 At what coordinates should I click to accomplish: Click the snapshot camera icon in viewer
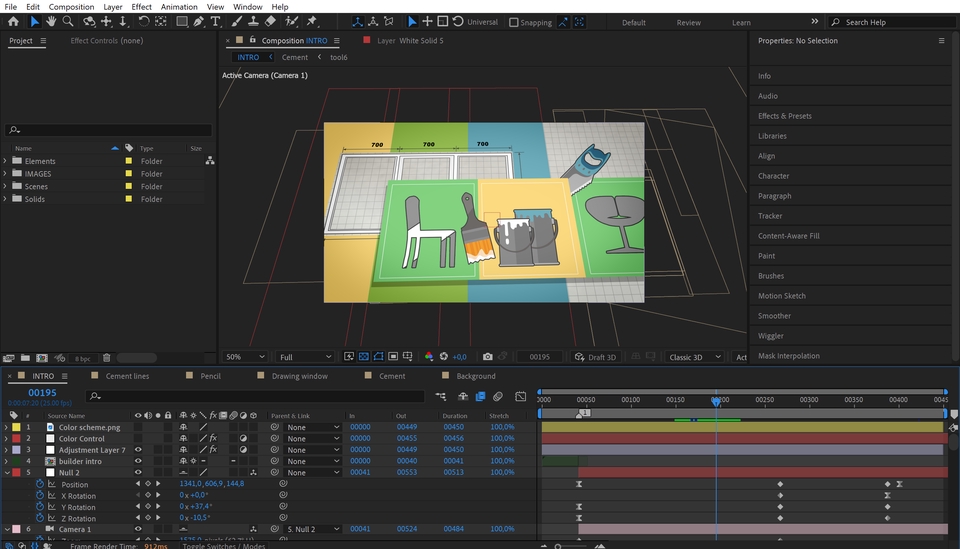click(x=487, y=357)
